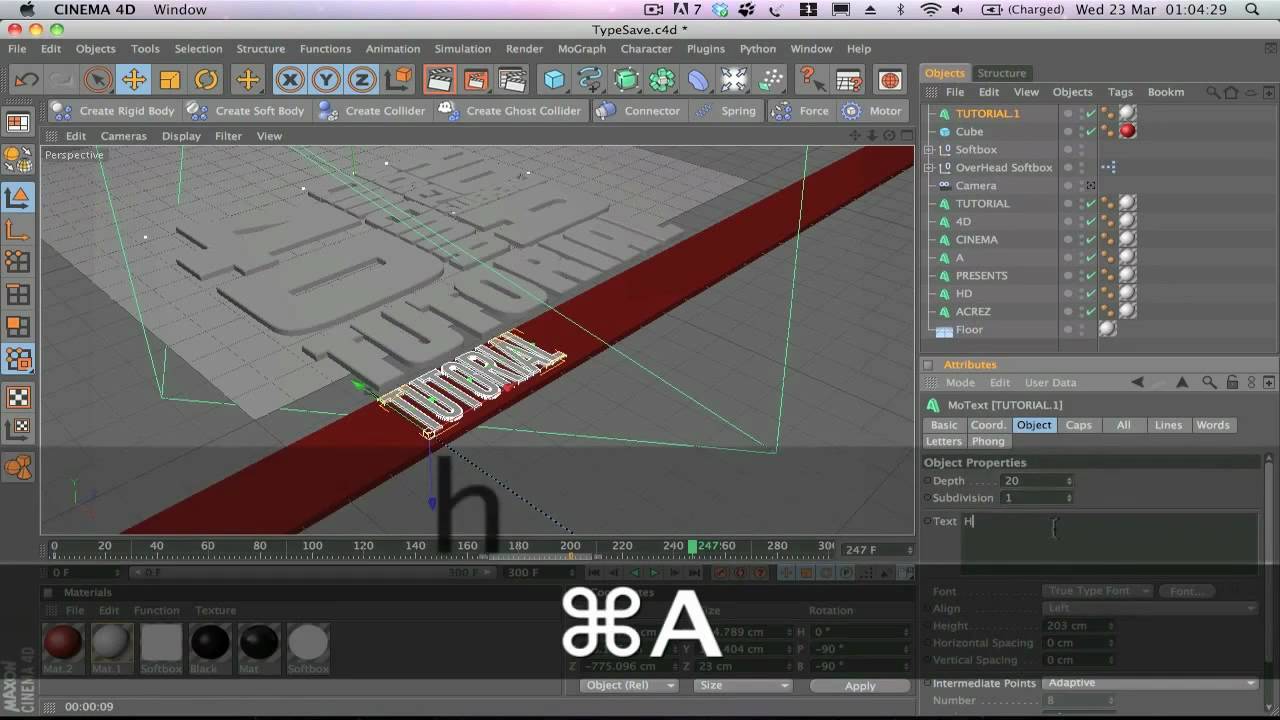Open the viewport Cameras menu

[x=123, y=136]
